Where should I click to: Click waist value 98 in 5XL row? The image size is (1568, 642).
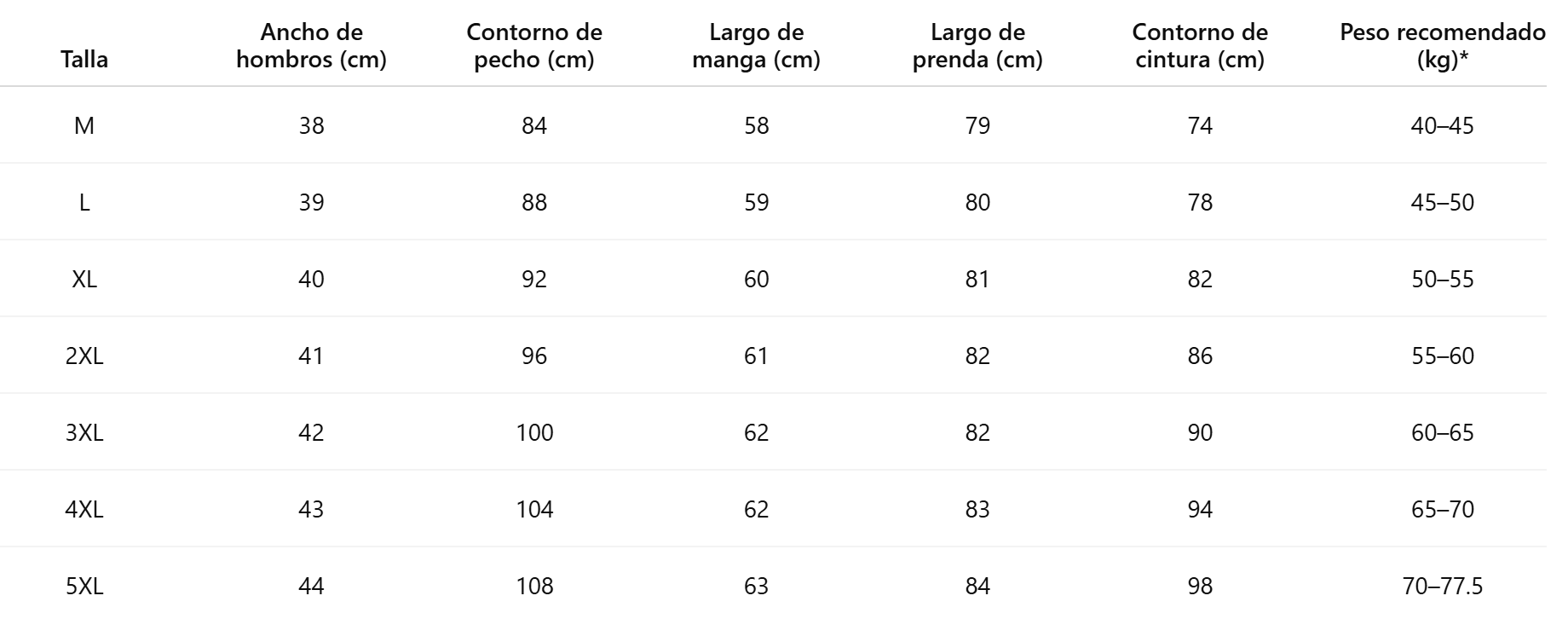click(x=1200, y=587)
